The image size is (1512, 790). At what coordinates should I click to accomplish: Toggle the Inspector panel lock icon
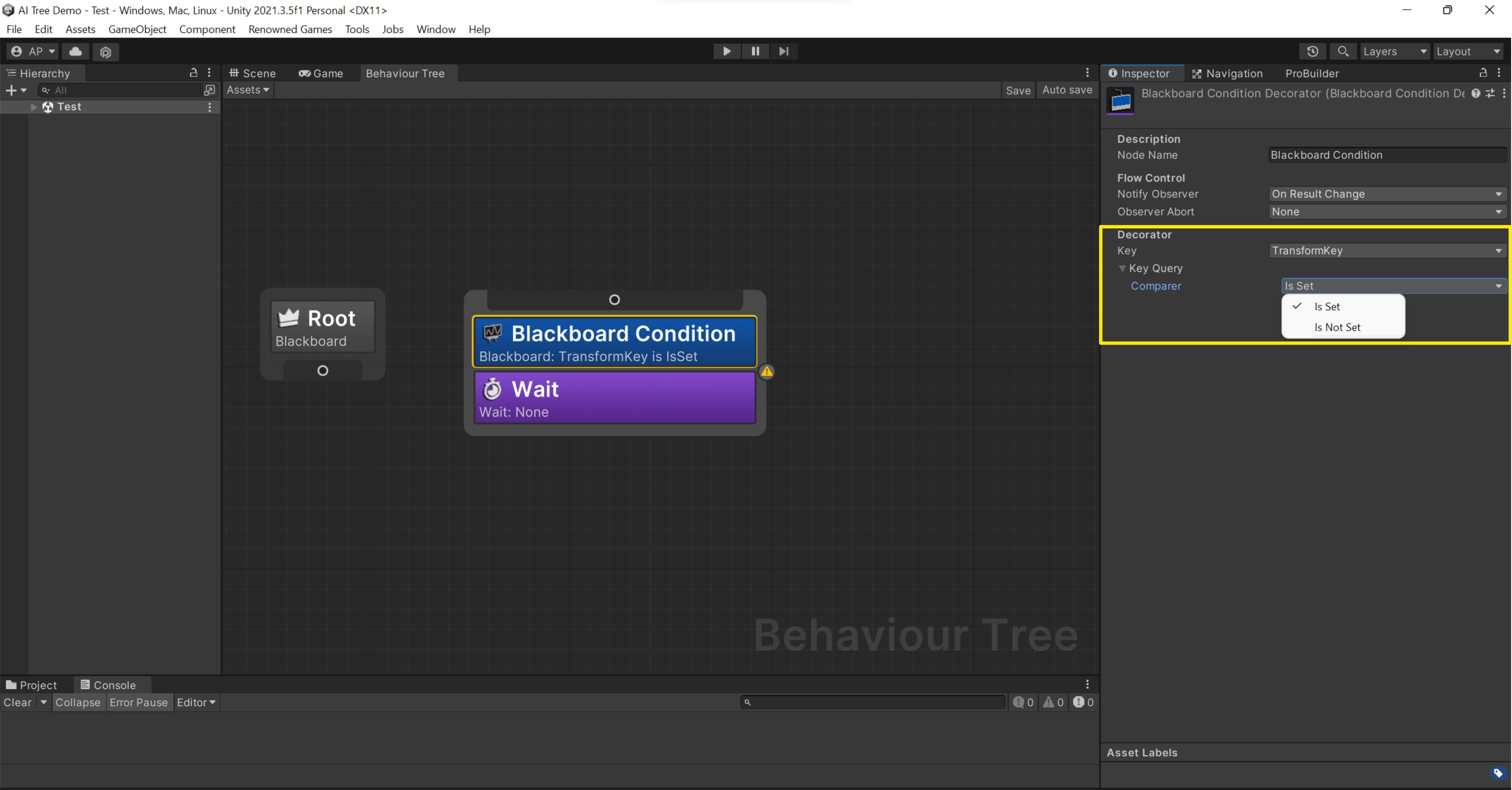(x=1483, y=73)
